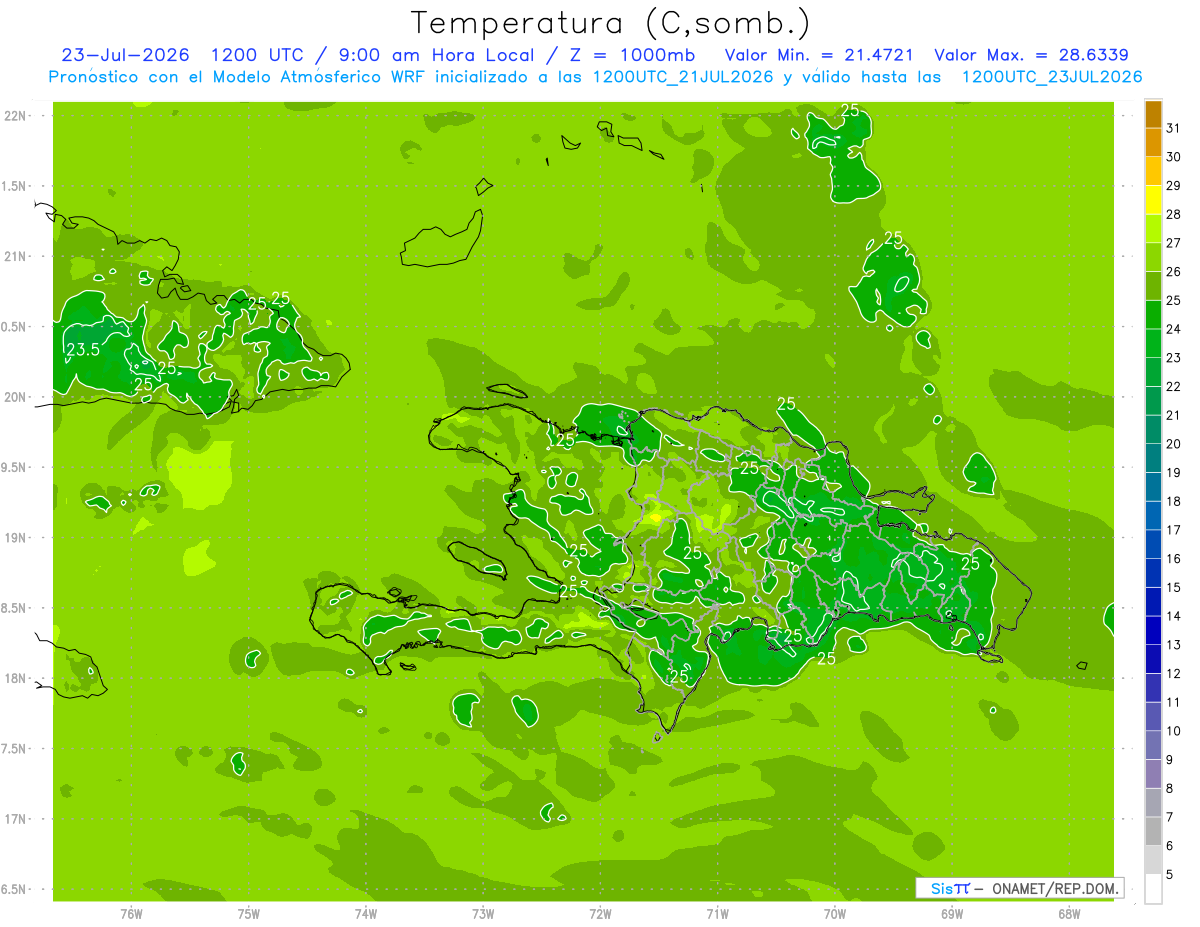Click longitude label '70W'
The width and height of the screenshot is (1200, 927).
835,913
